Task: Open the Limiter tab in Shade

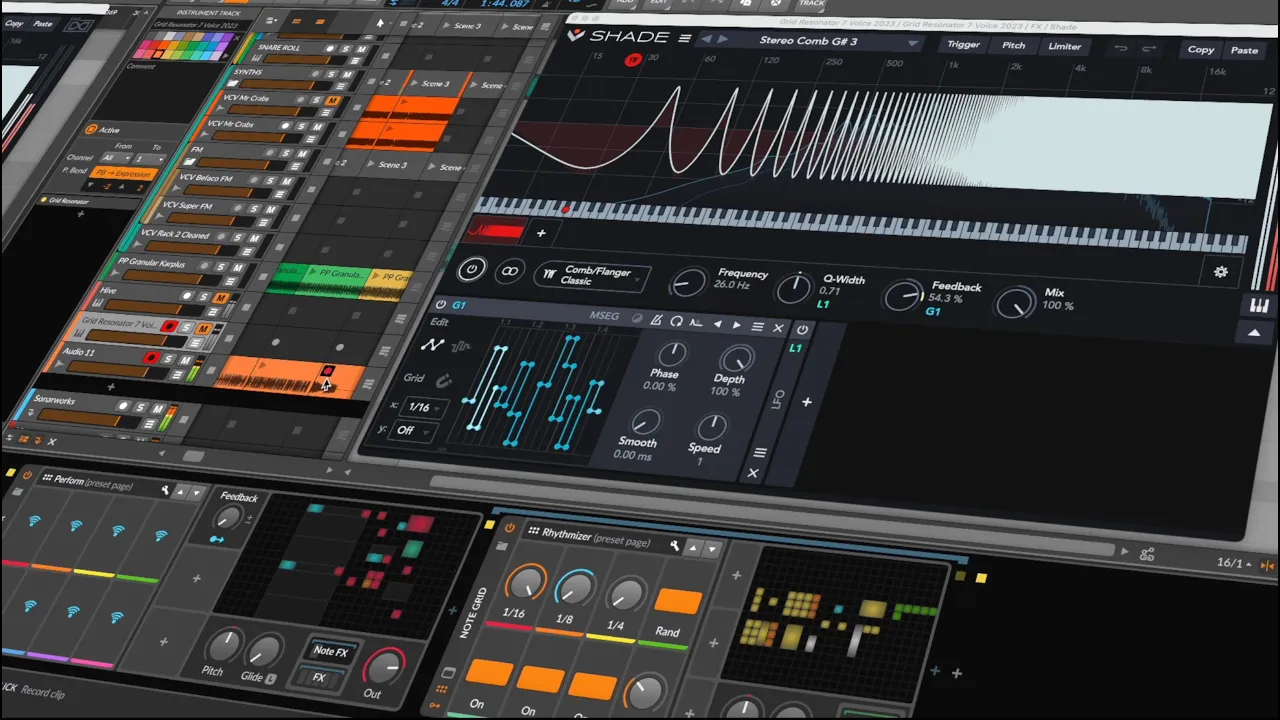Action: pyautogui.click(x=1064, y=46)
